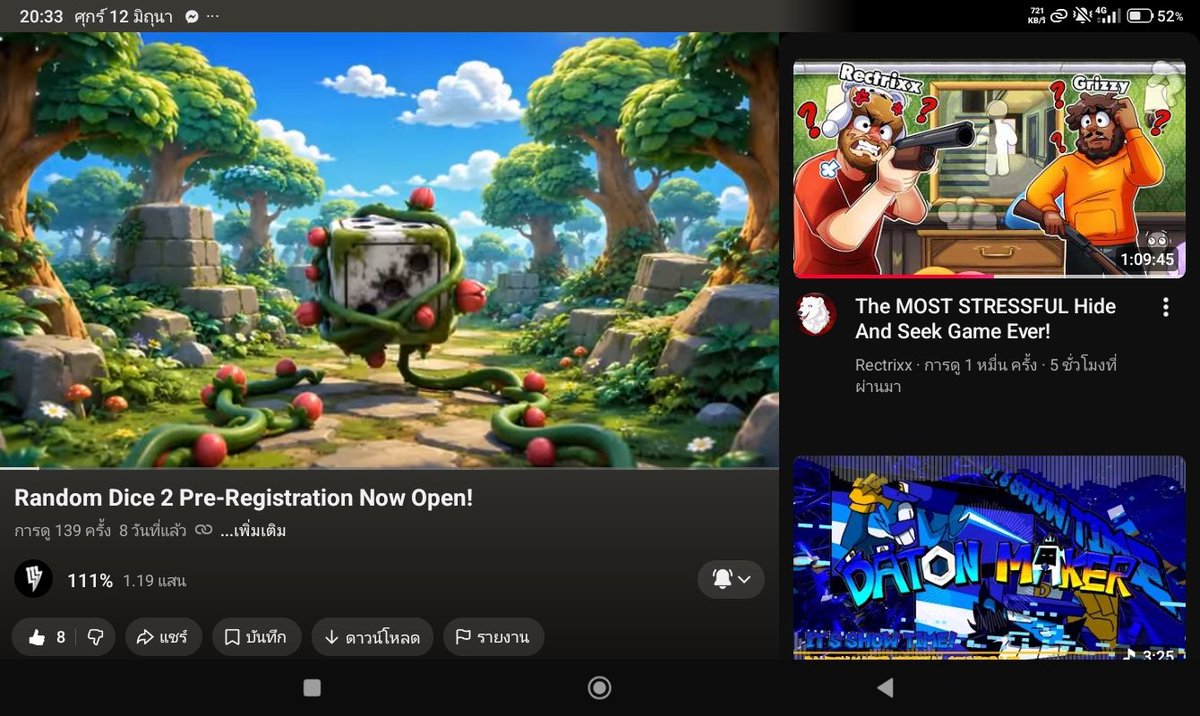Image resolution: width=1200 pixels, height=716 pixels.
Task: Tap the 1.19 แสน subscriber count
Action: tap(154, 580)
